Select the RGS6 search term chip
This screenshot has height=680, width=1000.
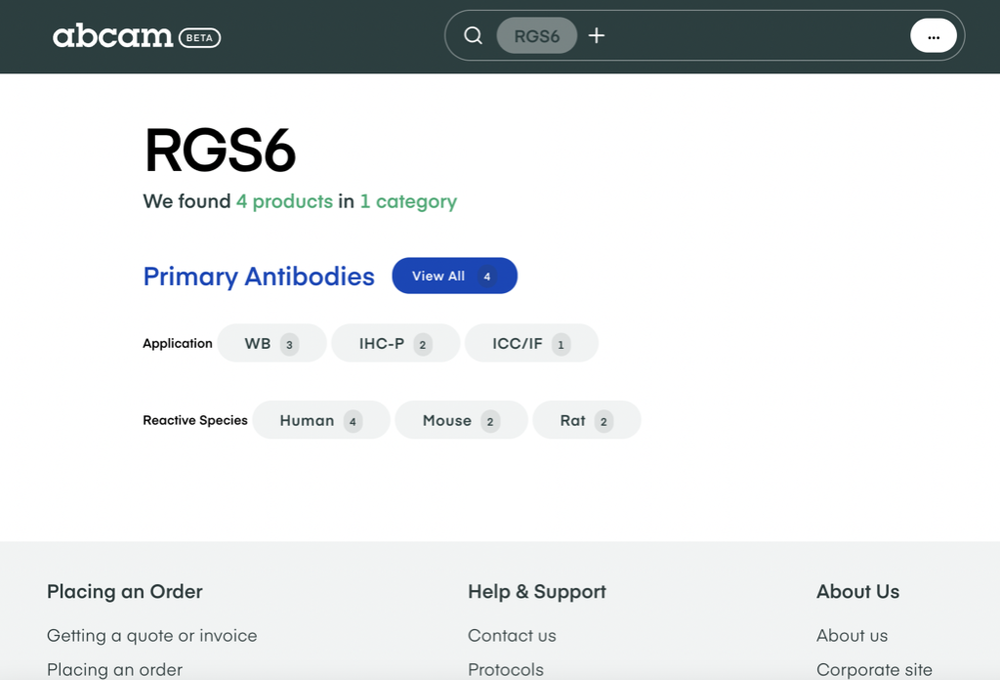click(x=537, y=36)
